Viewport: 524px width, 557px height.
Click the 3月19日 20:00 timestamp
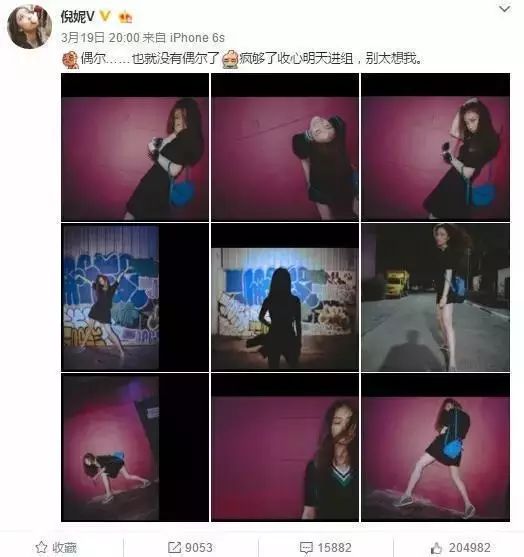(x=100, y=37)
